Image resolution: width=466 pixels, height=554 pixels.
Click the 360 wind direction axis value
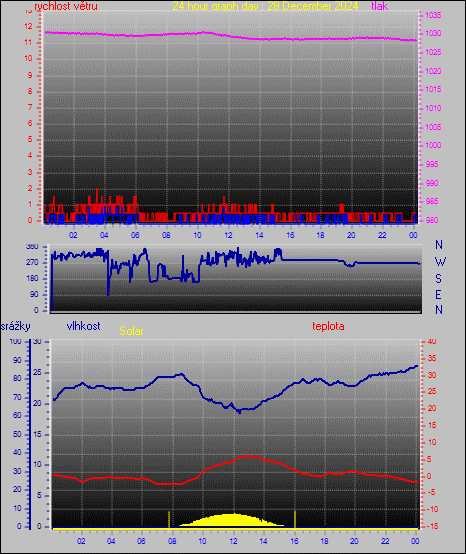(x=32, y=247)
